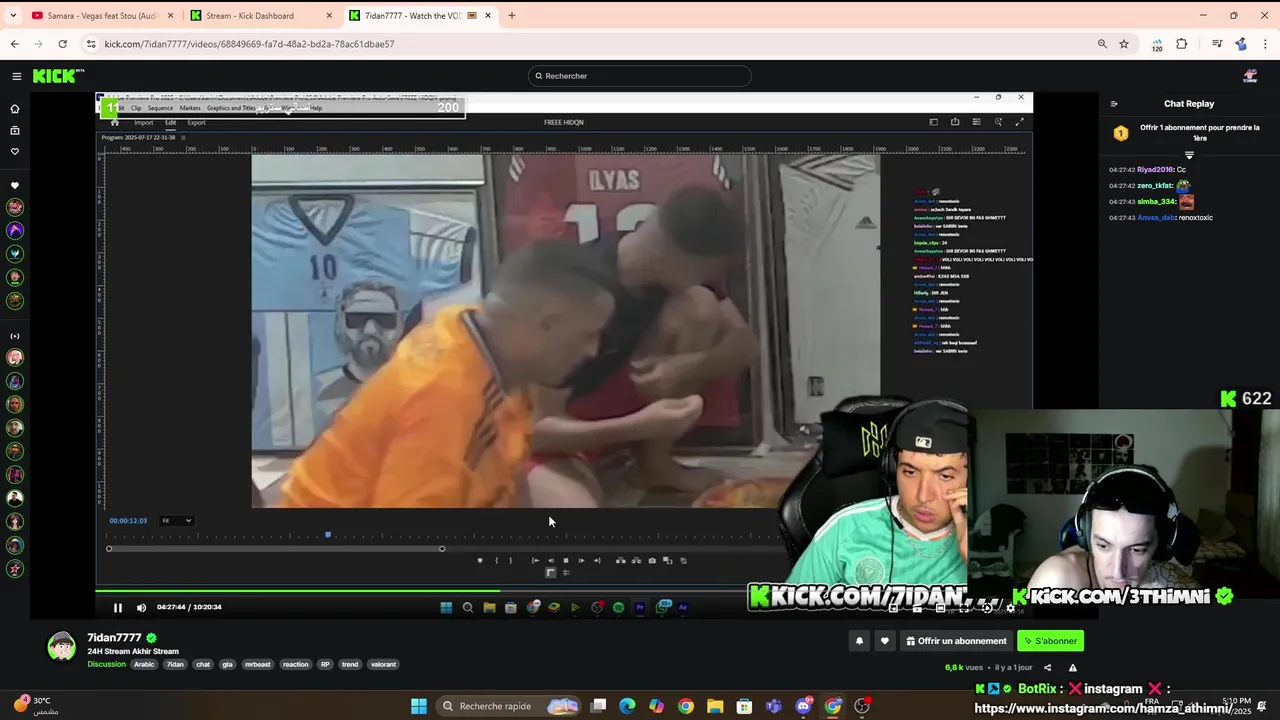Switch to Stream - Kick Dashboard tab
Viewport: 1280px width, 720px height.
tap(260, 16)
